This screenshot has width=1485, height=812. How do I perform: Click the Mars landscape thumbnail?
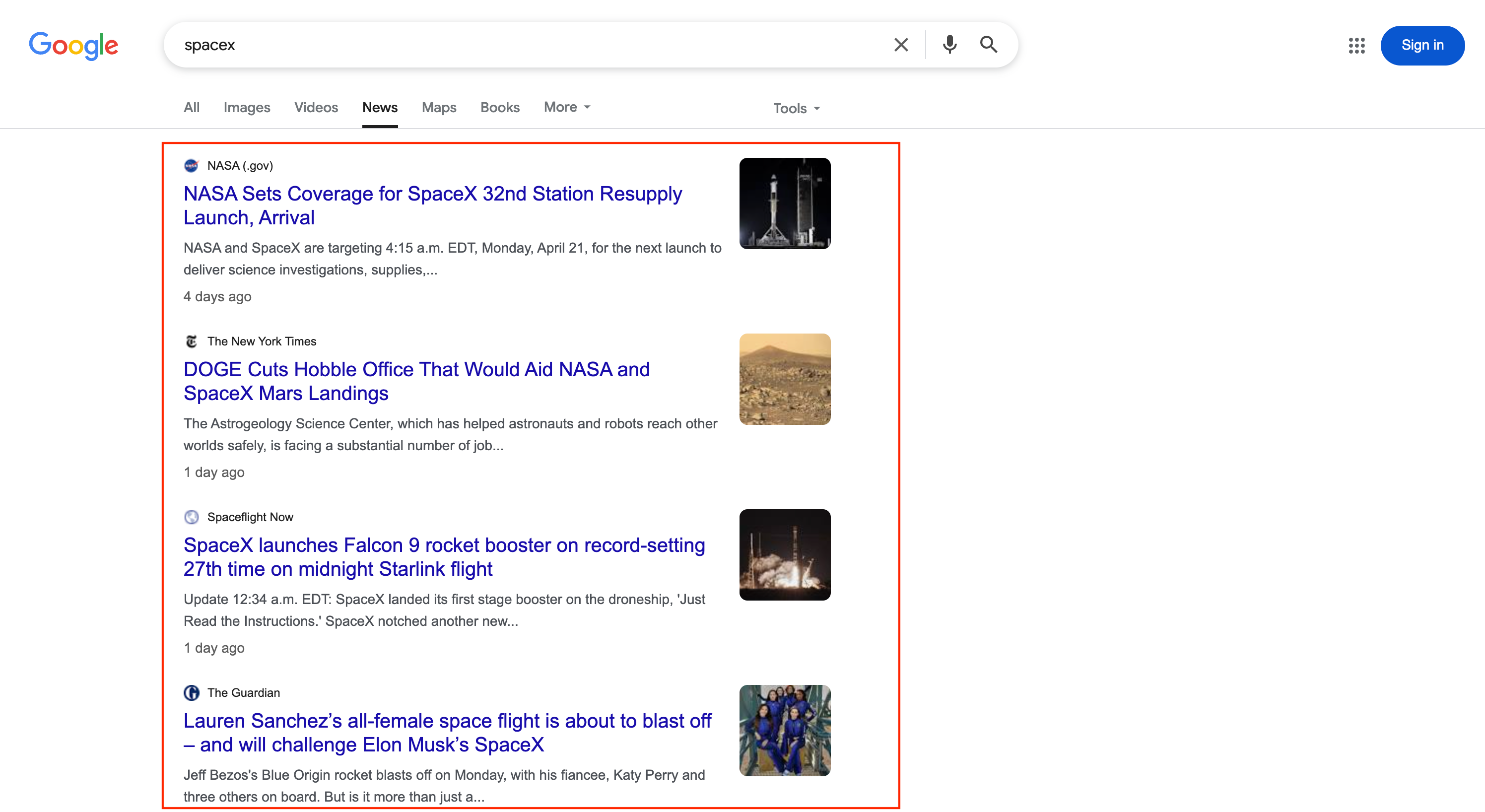785,379
